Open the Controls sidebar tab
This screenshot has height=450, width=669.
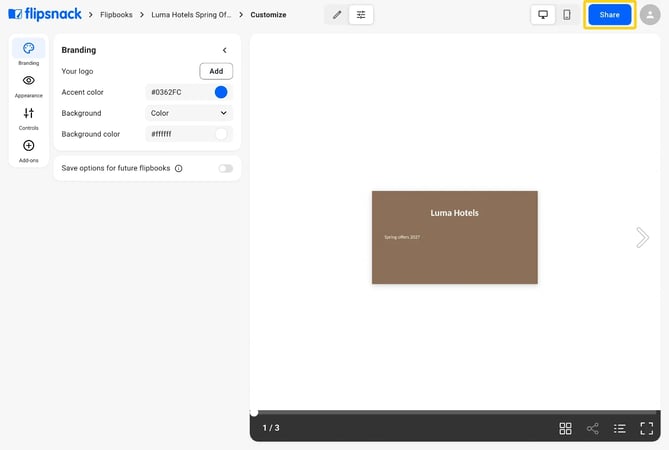click(x=29, y=118)
